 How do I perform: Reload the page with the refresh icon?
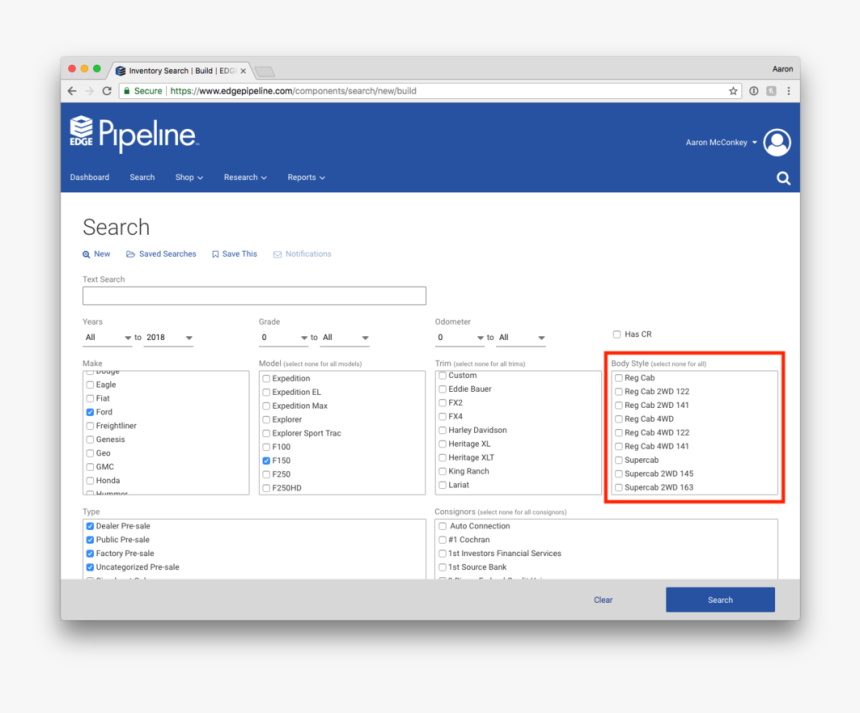click(107, 91)
